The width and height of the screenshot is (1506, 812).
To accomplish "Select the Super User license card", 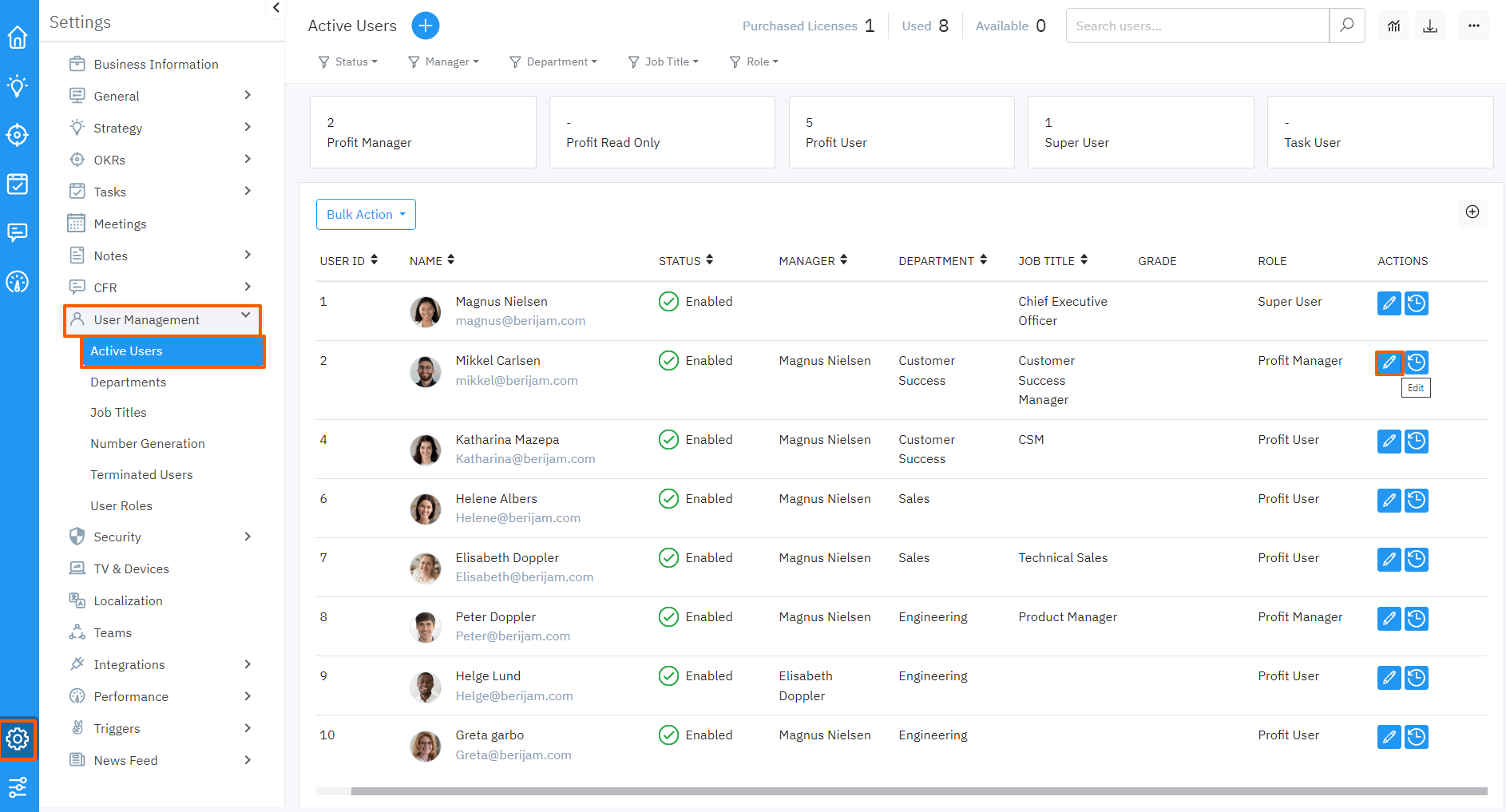I will (x=1140, y=132).
